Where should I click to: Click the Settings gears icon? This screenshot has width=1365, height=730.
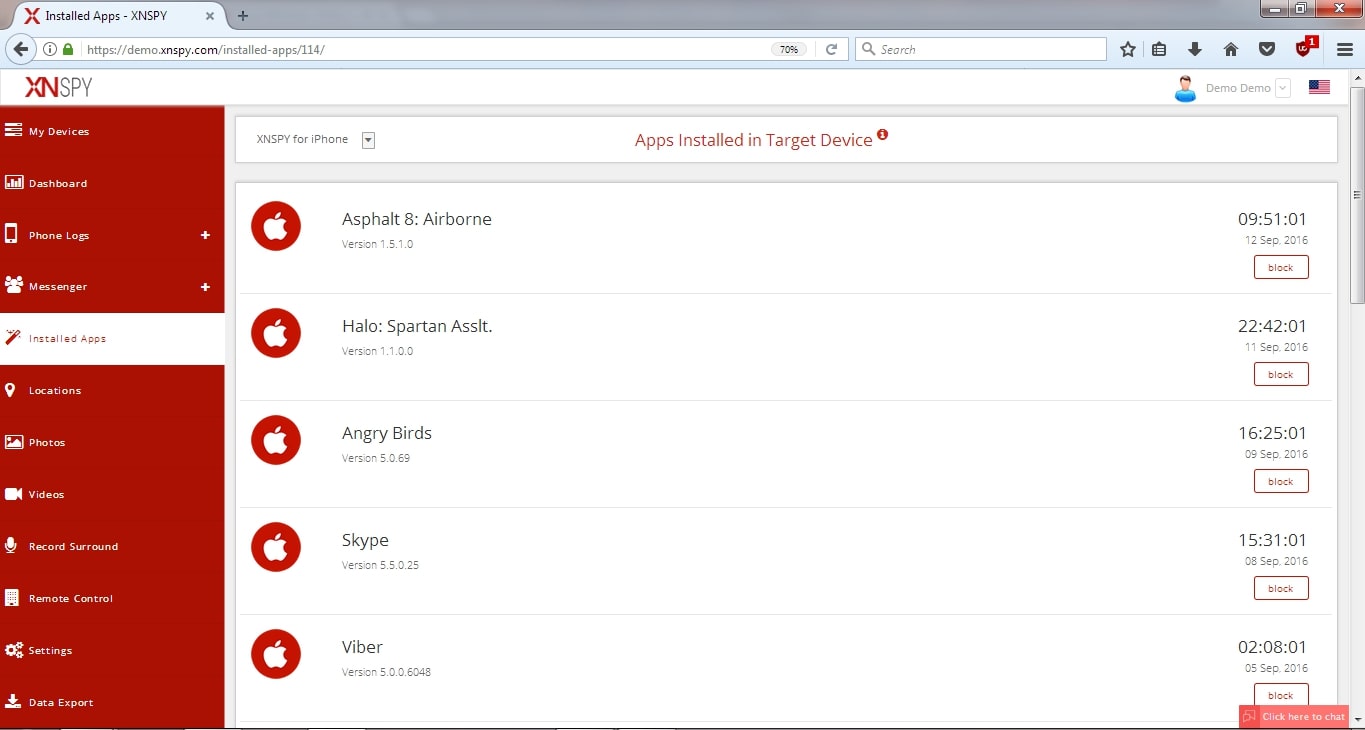click(x=13, y=650)
